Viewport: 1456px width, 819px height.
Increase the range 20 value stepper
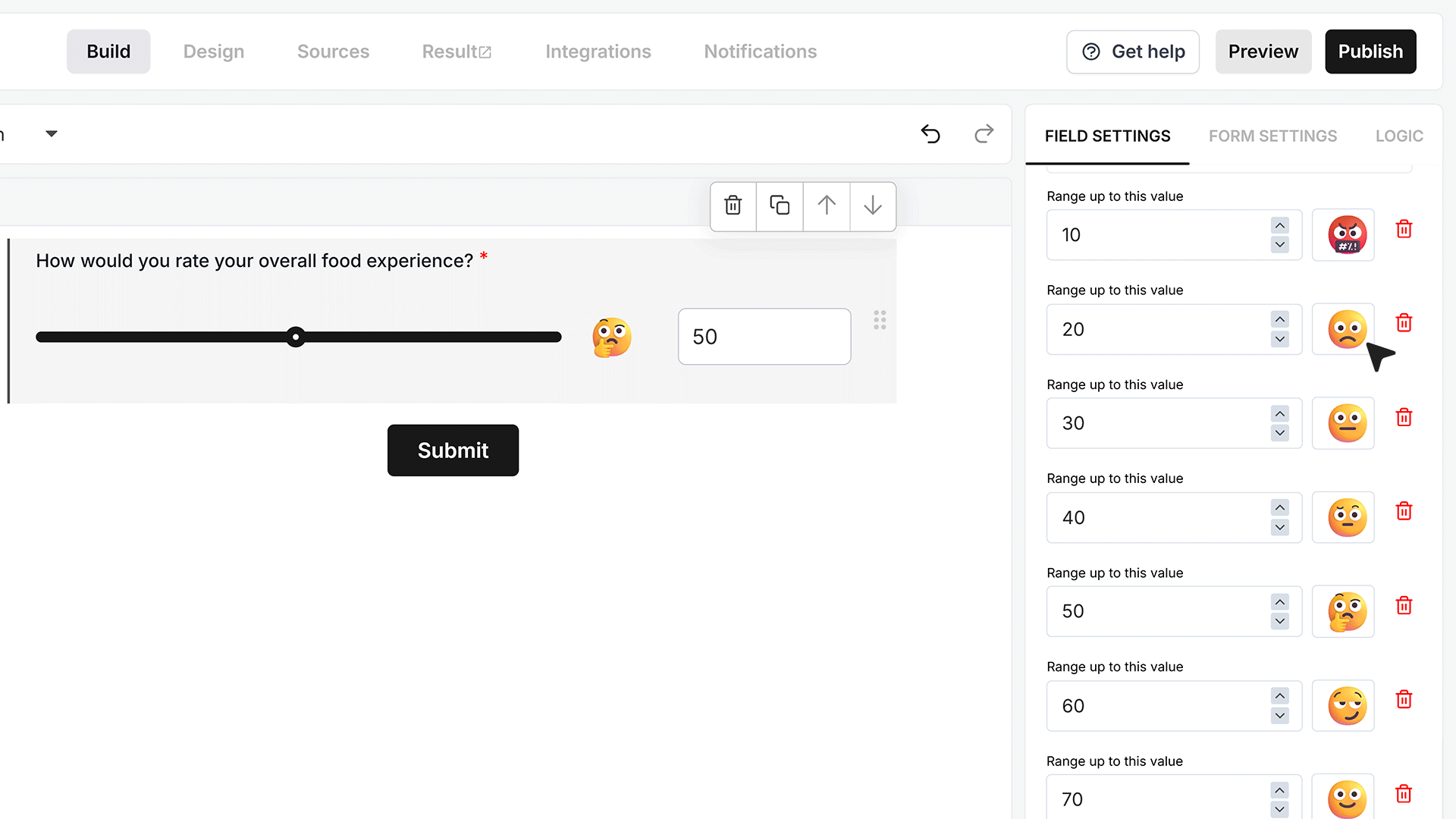pos(1280,319)
